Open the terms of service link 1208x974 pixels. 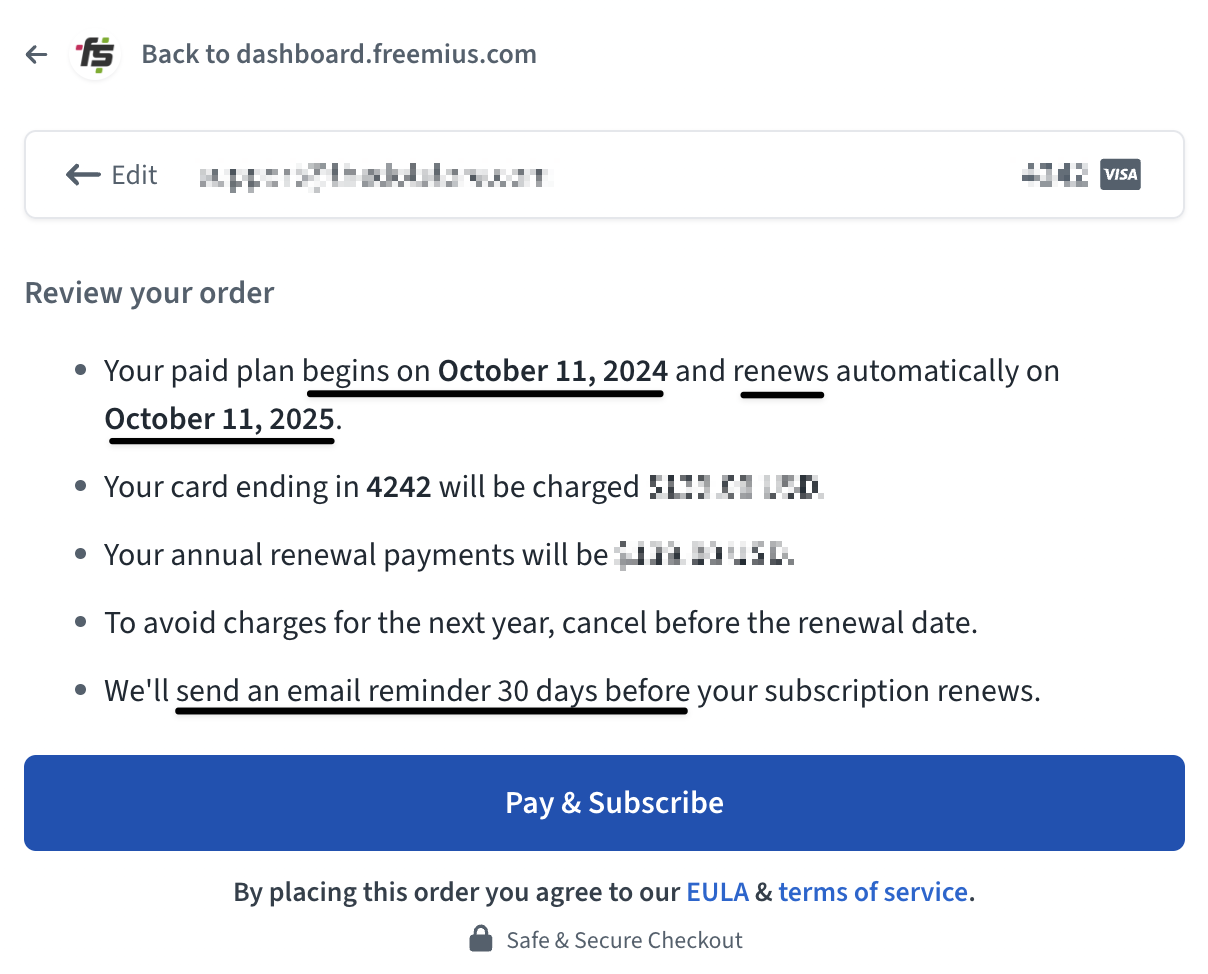pyautogui.click(x=873, y=892)
